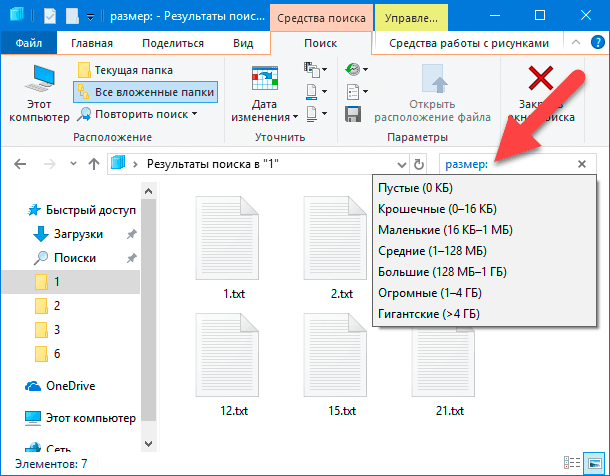Choose Средние (1–128 МБ) option
610x476 pixels.
[x=484, y=251]
